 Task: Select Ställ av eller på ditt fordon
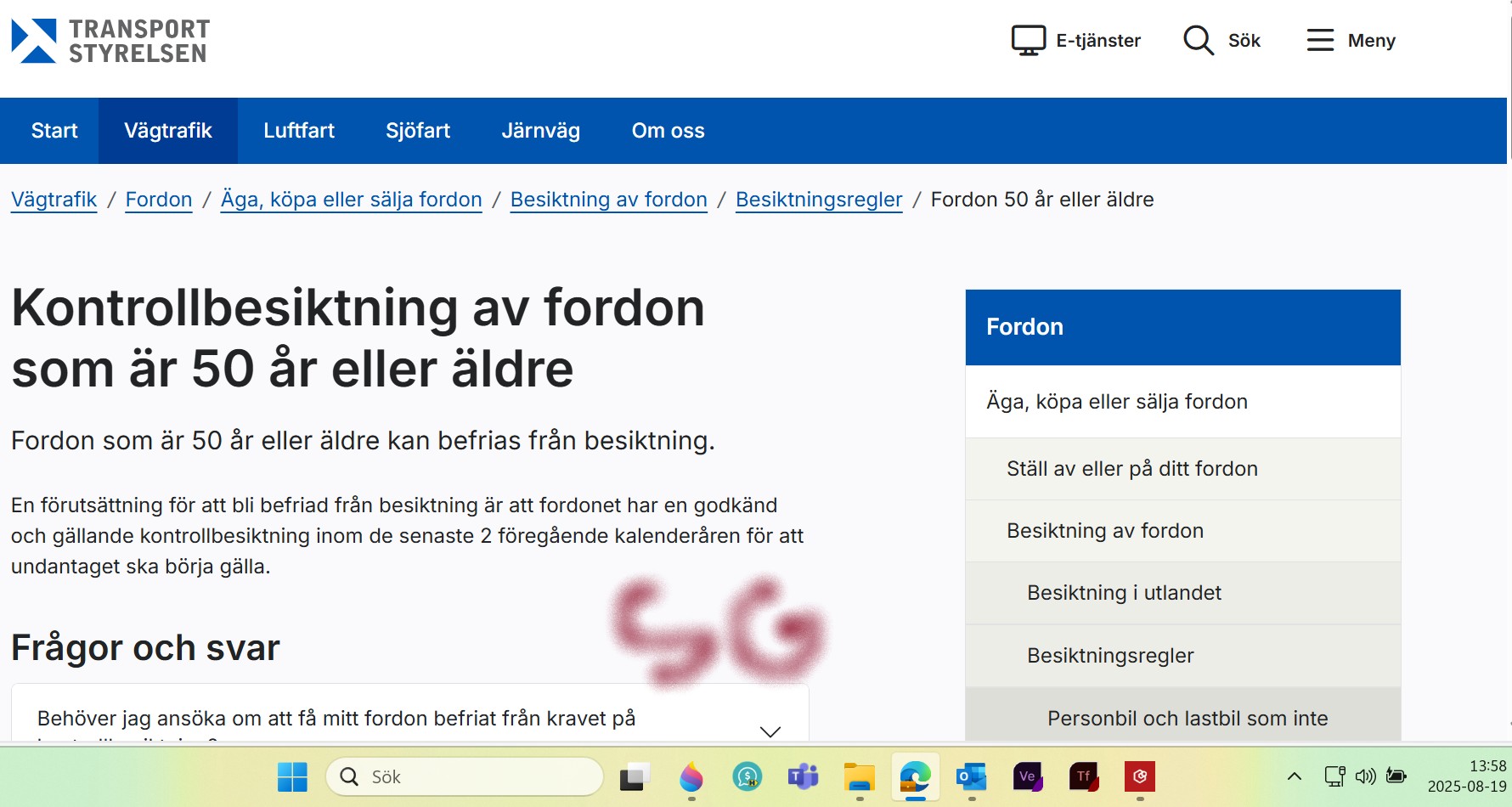[x=1131, y=469]
